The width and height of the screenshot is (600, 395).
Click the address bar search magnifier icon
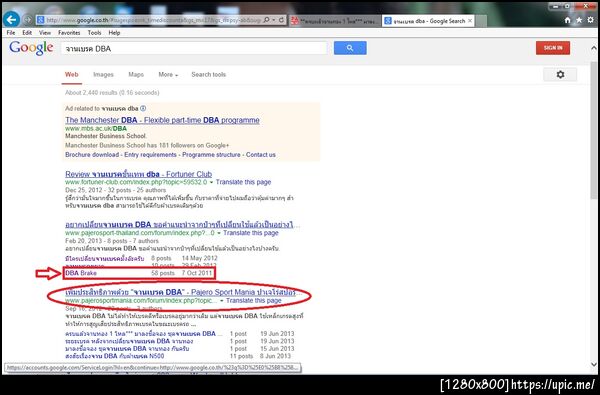(266, 20)
